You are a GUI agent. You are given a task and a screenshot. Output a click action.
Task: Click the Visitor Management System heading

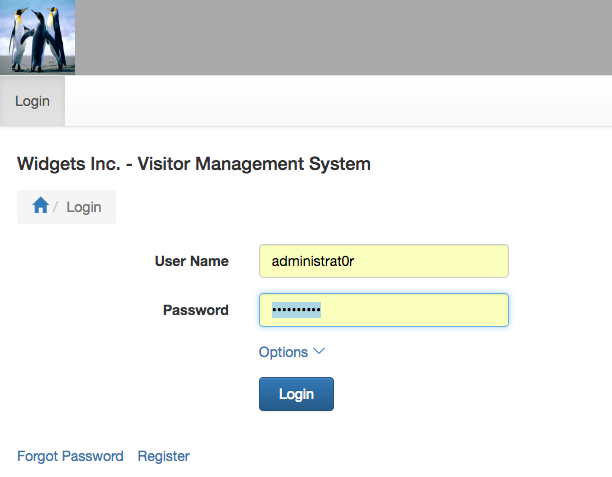(194, 164)
